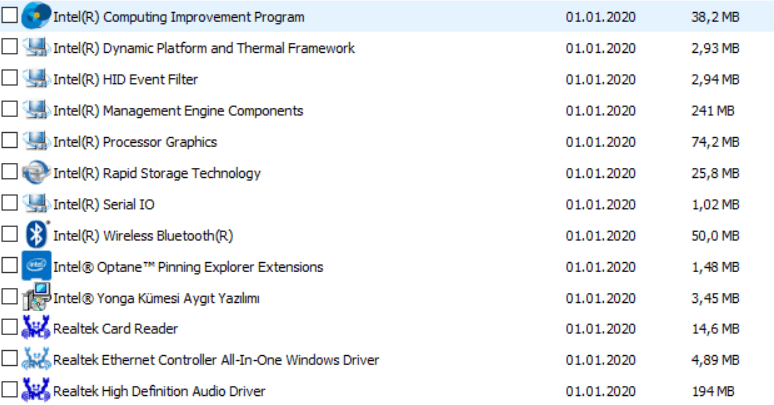Tick the Dynamic Platform and Thermal Framework checkbox
This screenshot has width=774, height=405.
coord(9,46)
